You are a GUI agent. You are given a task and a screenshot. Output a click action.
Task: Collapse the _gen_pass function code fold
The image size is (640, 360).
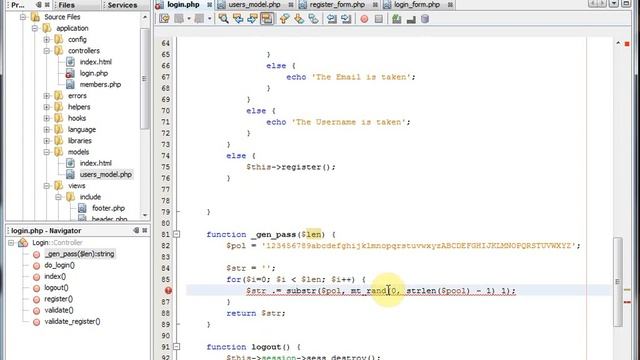coord(176,234)
